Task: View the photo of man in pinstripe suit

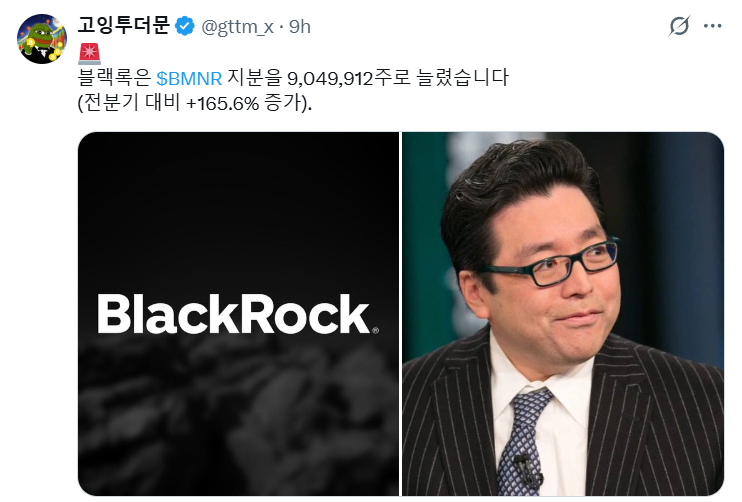Action: click(x=563, y=314)
